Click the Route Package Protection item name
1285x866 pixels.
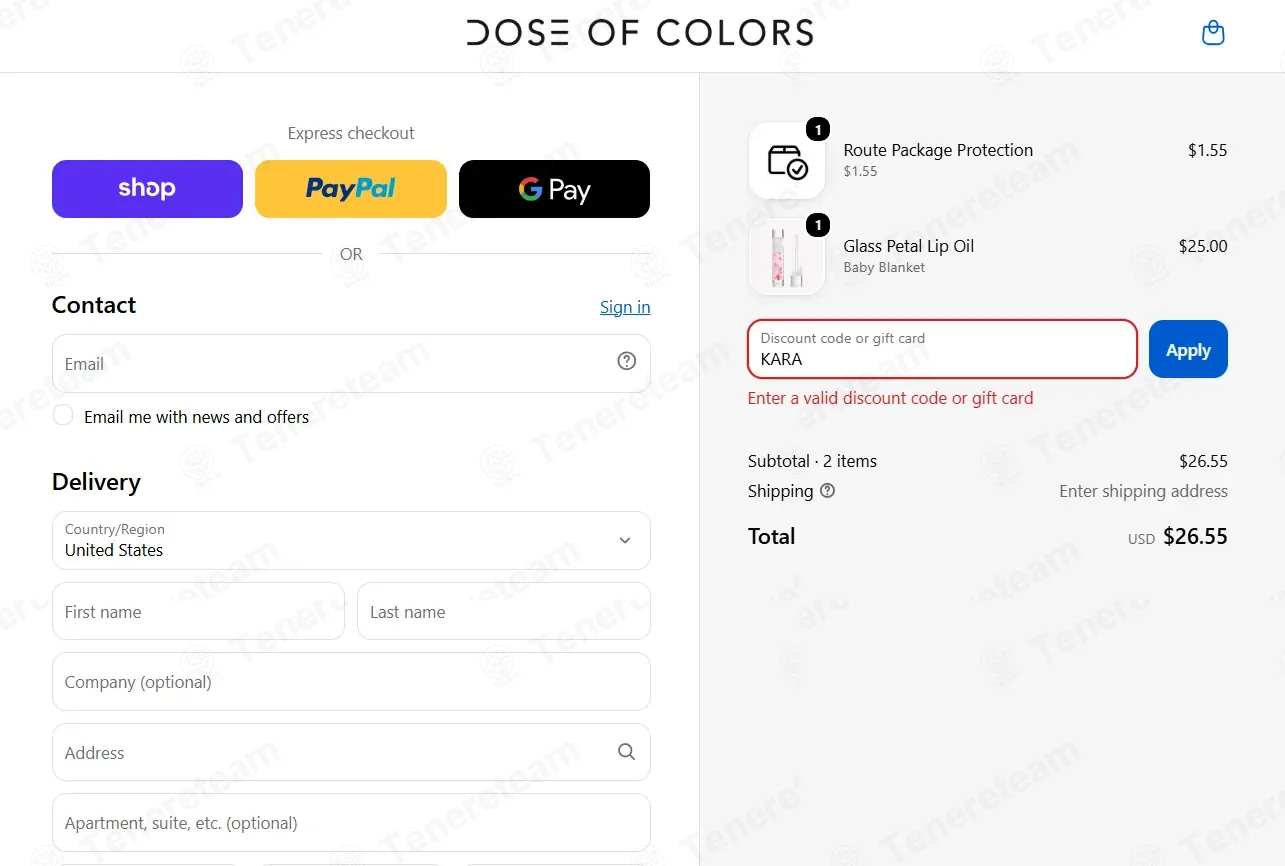click(938, 150)
